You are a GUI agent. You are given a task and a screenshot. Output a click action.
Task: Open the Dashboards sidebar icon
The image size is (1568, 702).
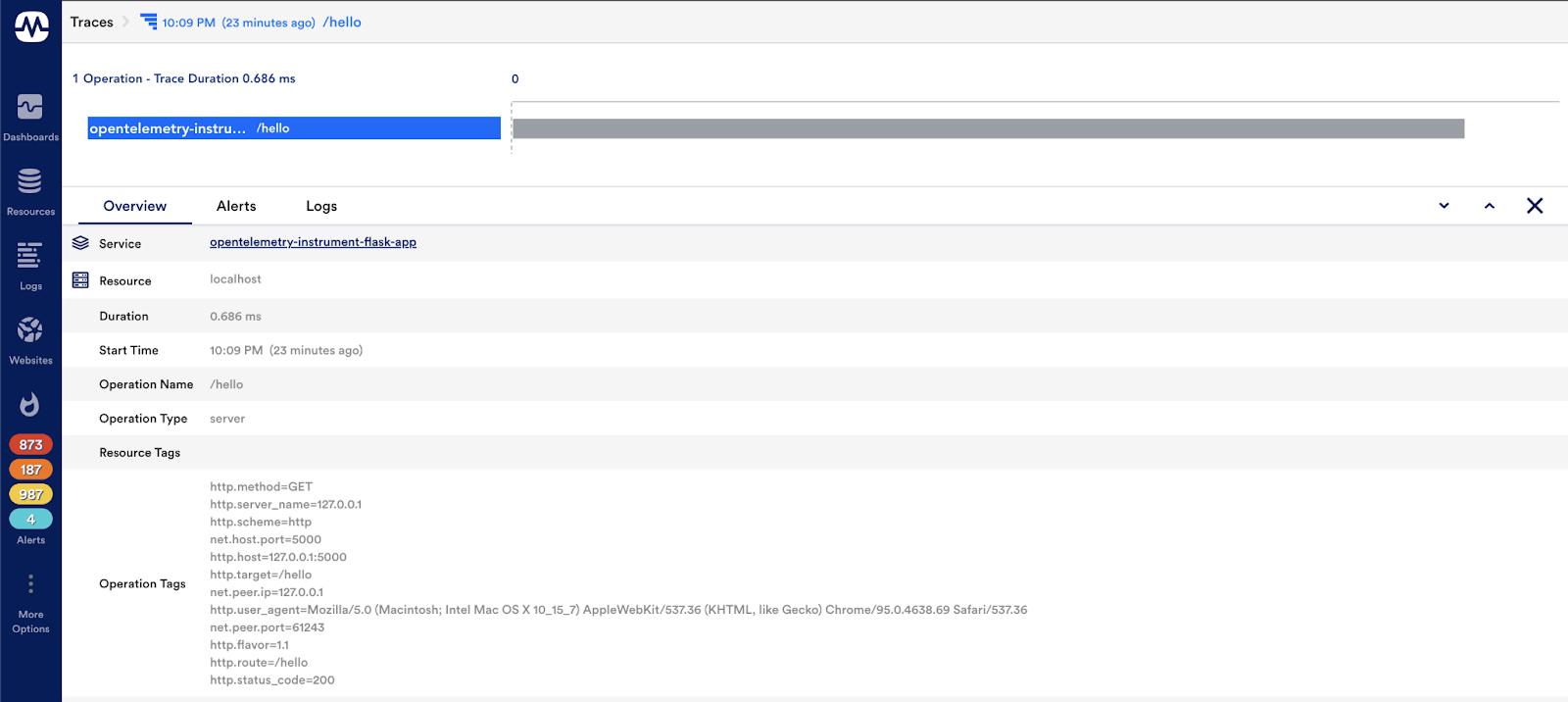[x=30, y=107]
